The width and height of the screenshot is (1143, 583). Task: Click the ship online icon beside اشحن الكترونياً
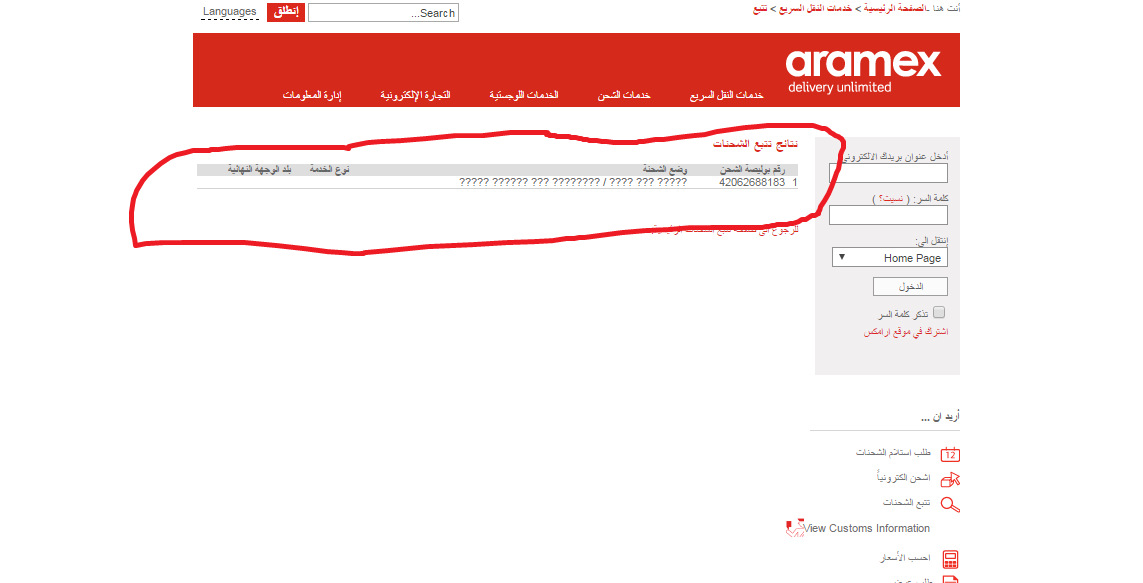point(950,479)
